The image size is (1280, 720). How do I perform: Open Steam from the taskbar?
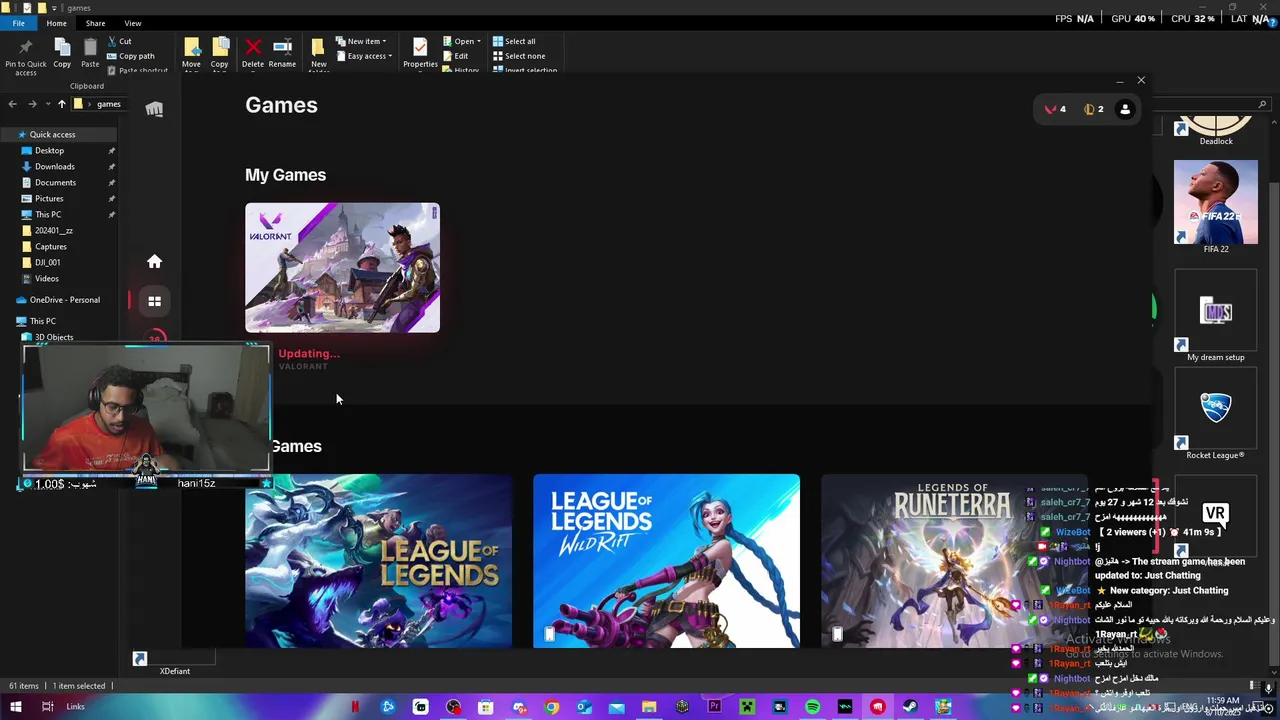tap(910, 707)
